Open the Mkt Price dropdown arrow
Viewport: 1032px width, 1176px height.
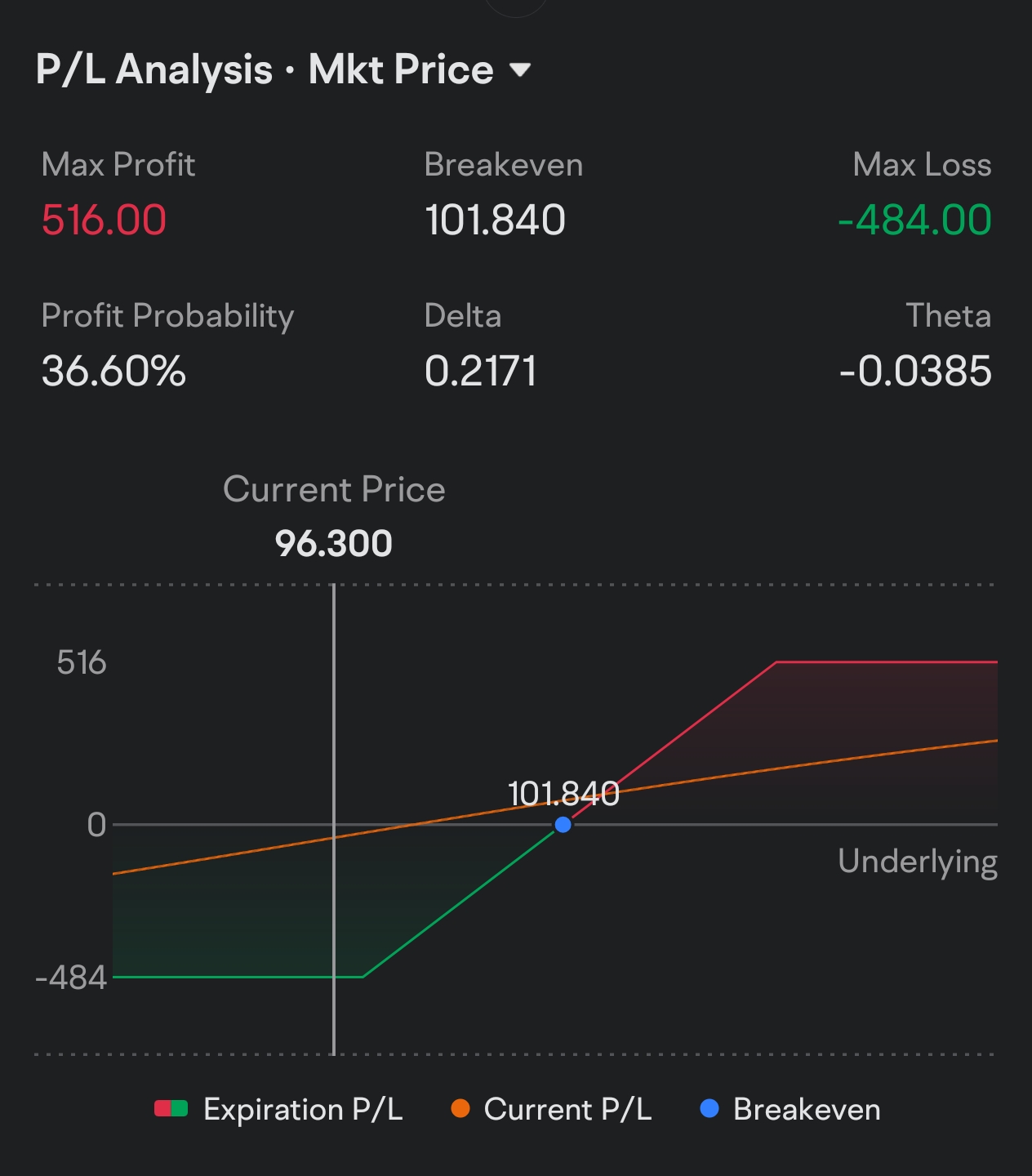pyautogui.click(x=520, y=70)
